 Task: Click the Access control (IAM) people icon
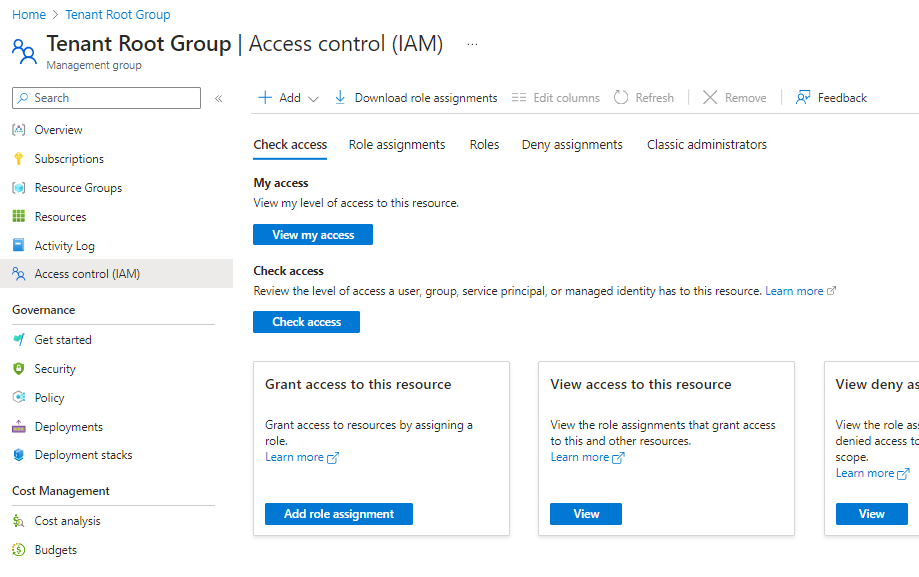pyautogui.click(x=19, y=274)
